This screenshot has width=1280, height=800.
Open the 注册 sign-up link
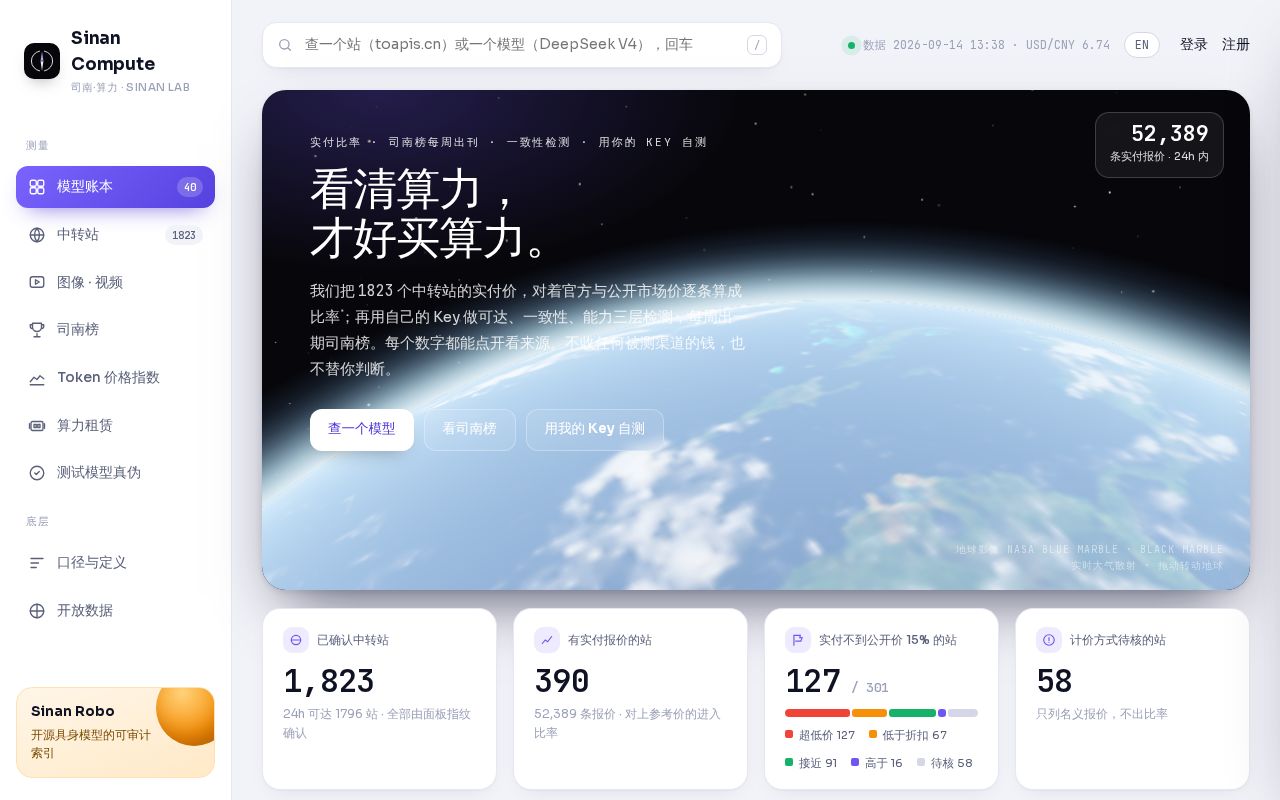point(1236,45)
